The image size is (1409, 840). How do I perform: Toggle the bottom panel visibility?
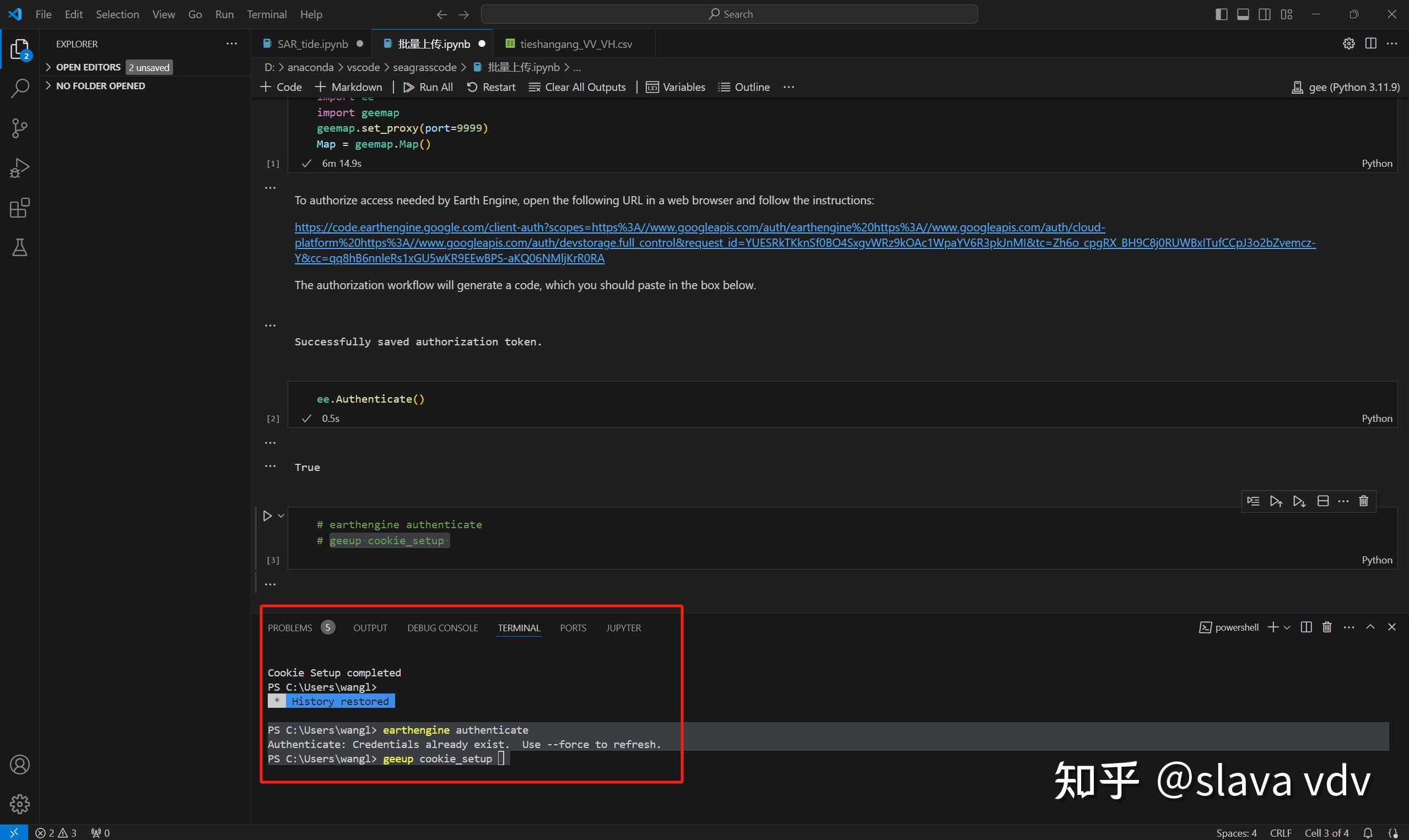point(1243,14)
